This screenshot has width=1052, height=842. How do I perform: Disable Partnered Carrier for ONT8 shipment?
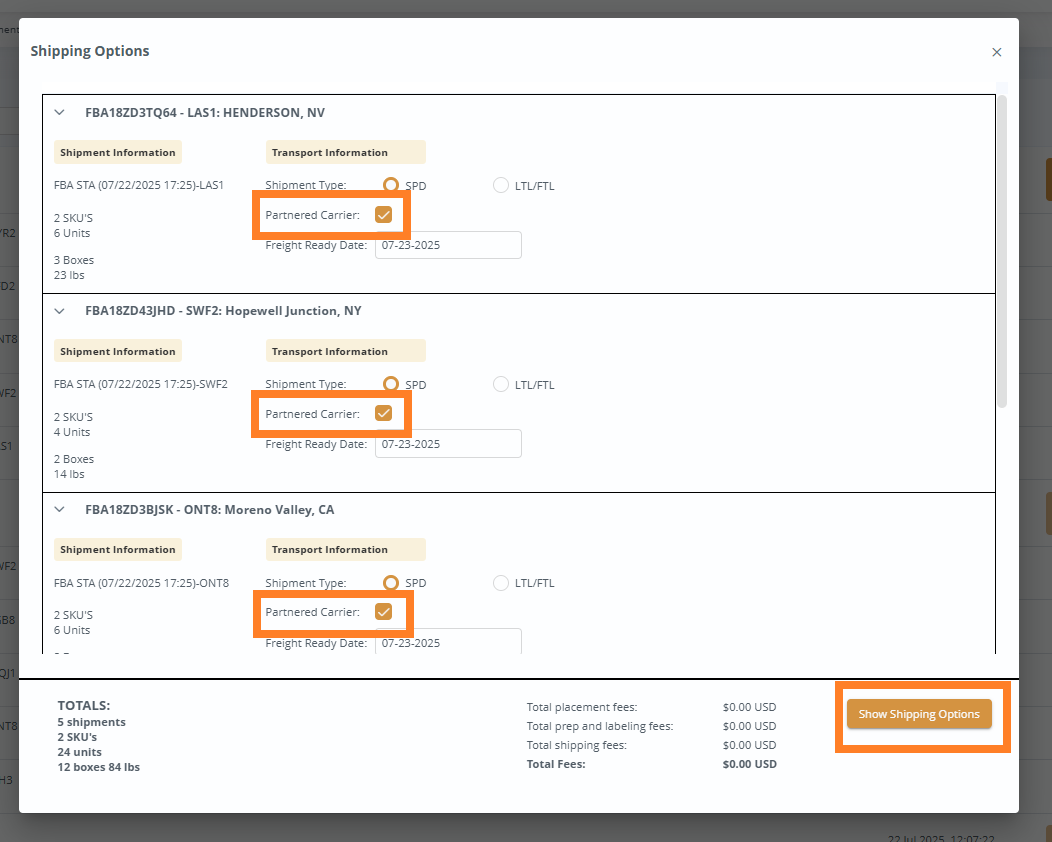click(x=383, y=612)
